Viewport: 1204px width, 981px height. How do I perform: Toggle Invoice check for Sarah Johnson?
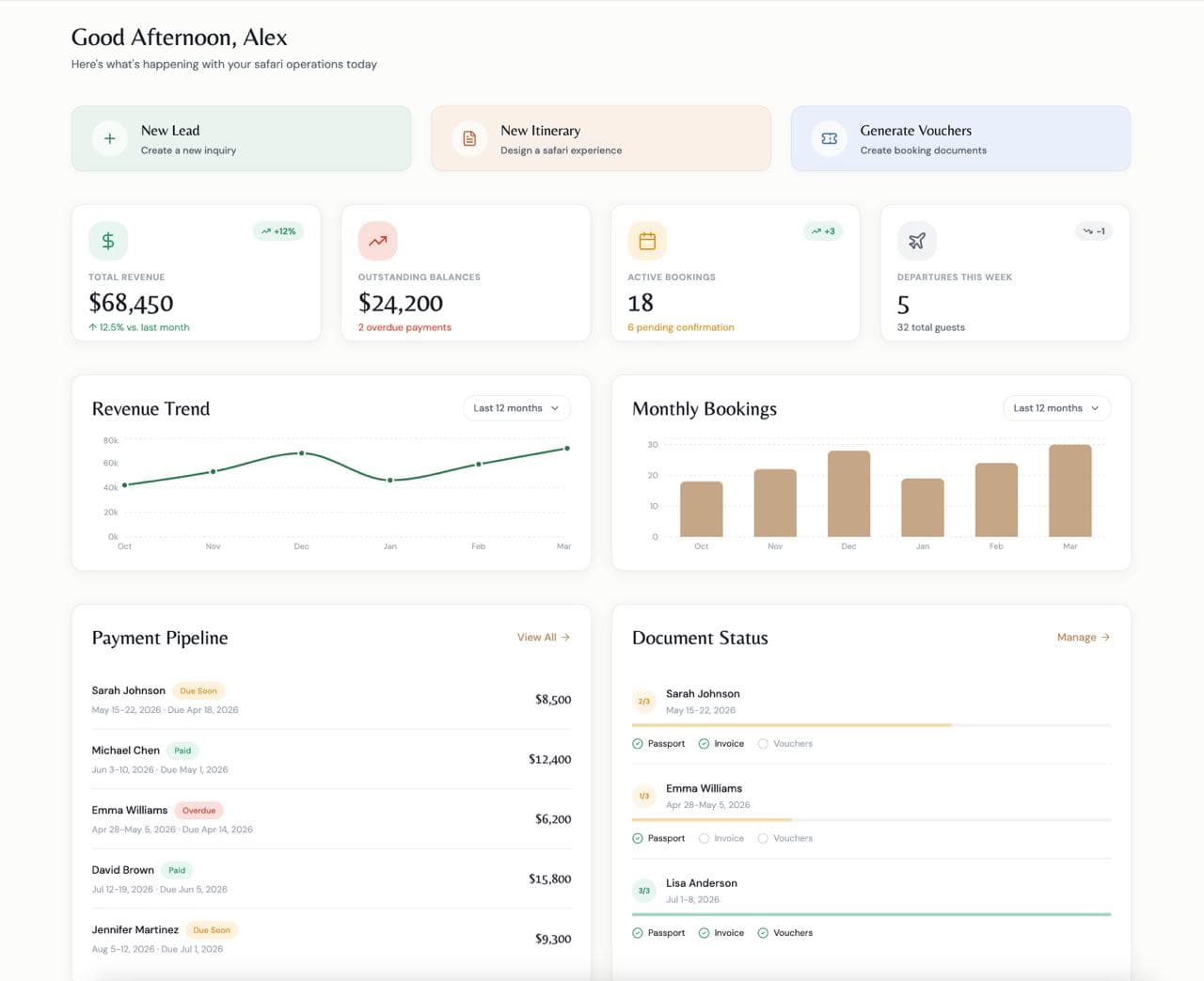point(704,743)
